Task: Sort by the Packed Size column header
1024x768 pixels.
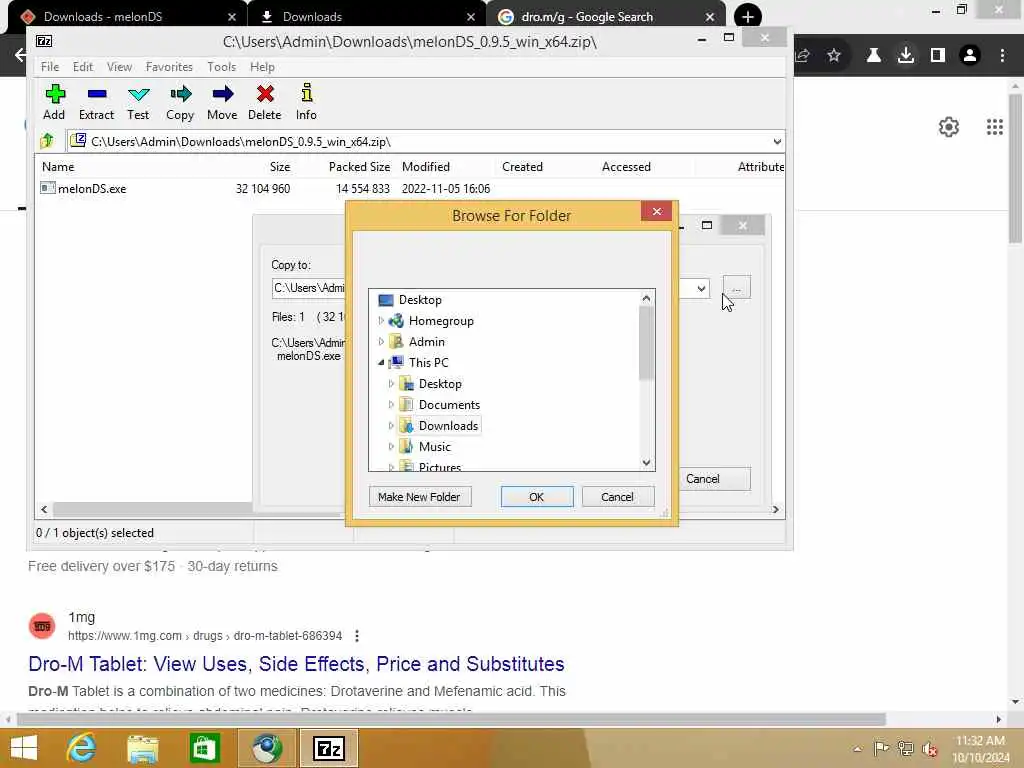Action: pyautogui.click(x=359, y=167)
